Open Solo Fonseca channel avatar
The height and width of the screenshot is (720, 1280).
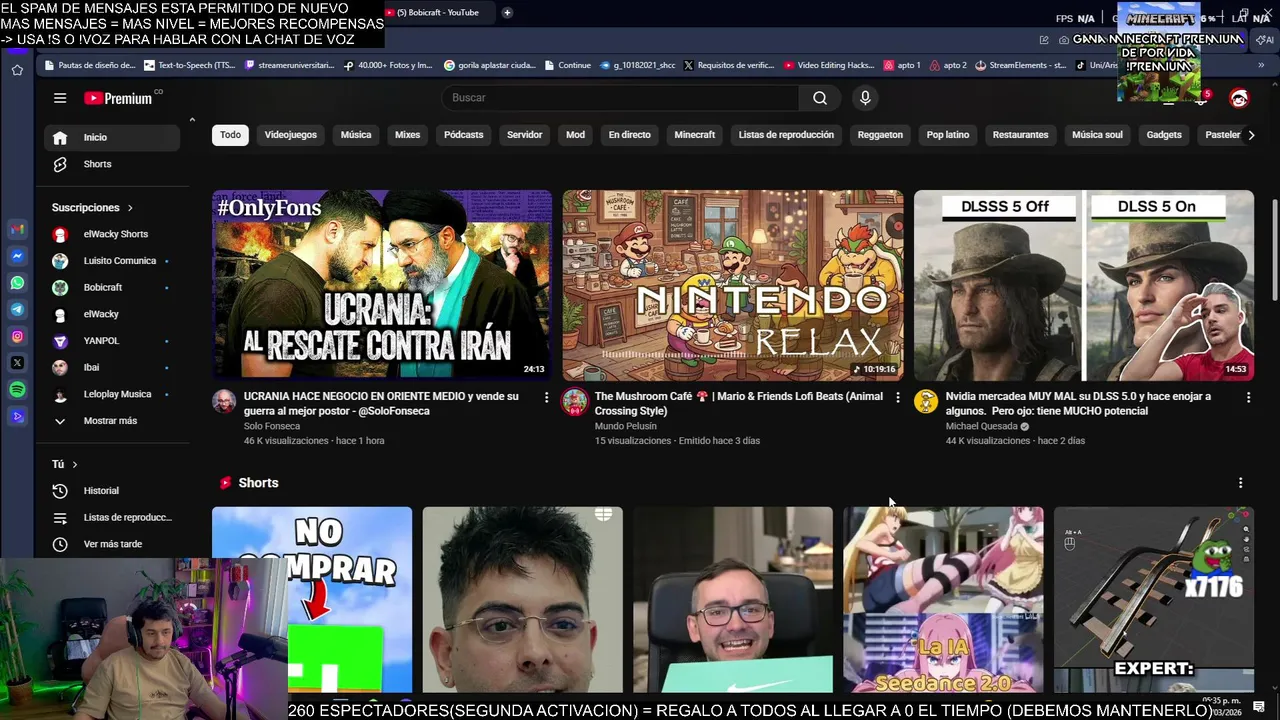point(224,402)
